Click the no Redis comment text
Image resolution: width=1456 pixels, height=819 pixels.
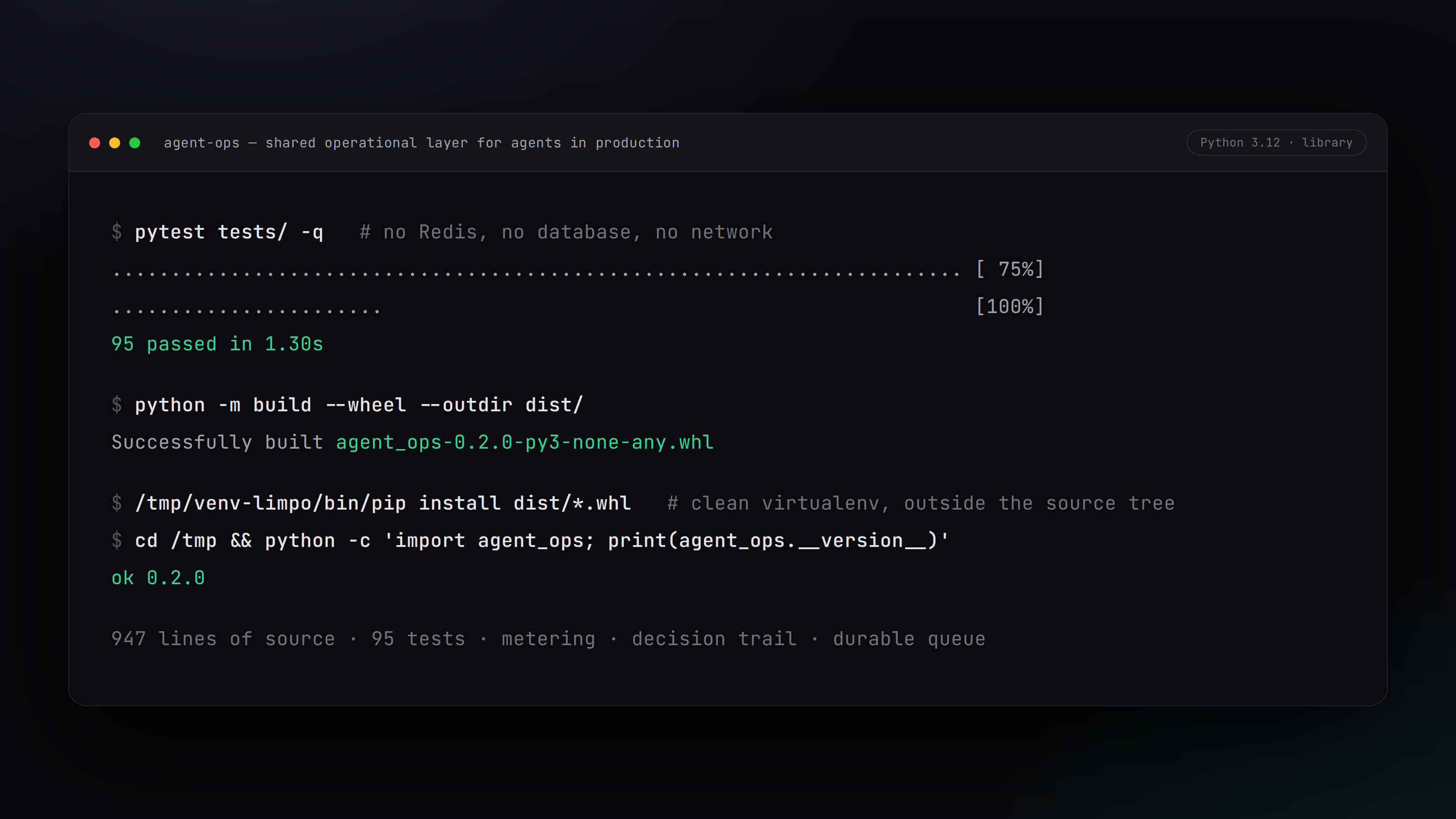click(x=566, y=233)
